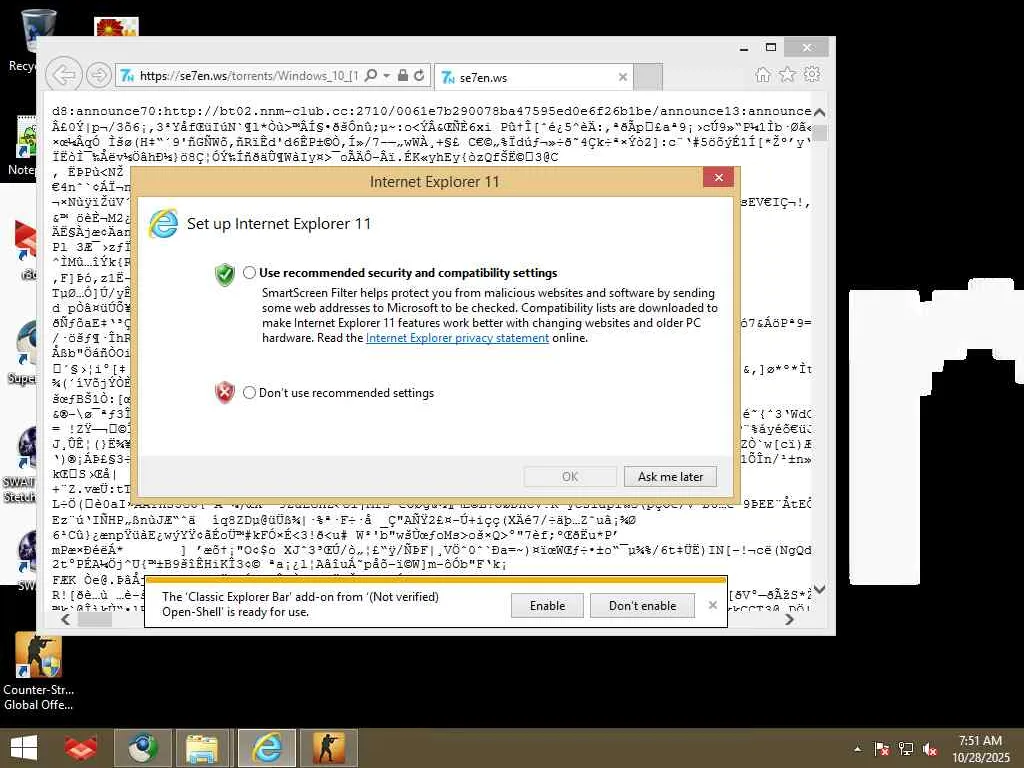Click Don't enable for the add-on

pyautogui.click(x=643, y=605)
